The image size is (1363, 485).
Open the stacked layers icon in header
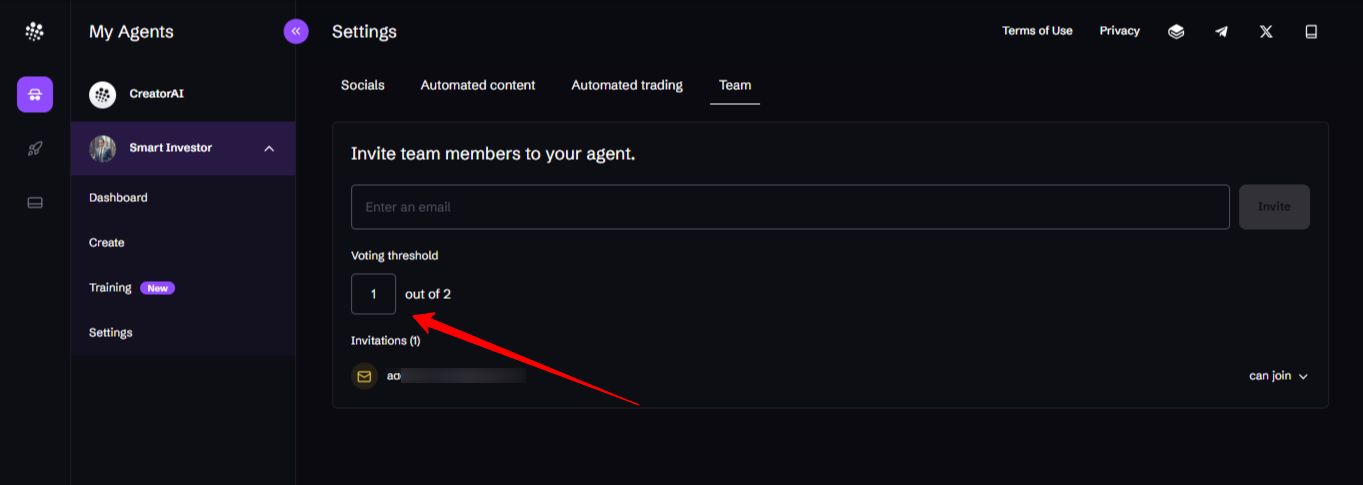(x=1176, y=32)
